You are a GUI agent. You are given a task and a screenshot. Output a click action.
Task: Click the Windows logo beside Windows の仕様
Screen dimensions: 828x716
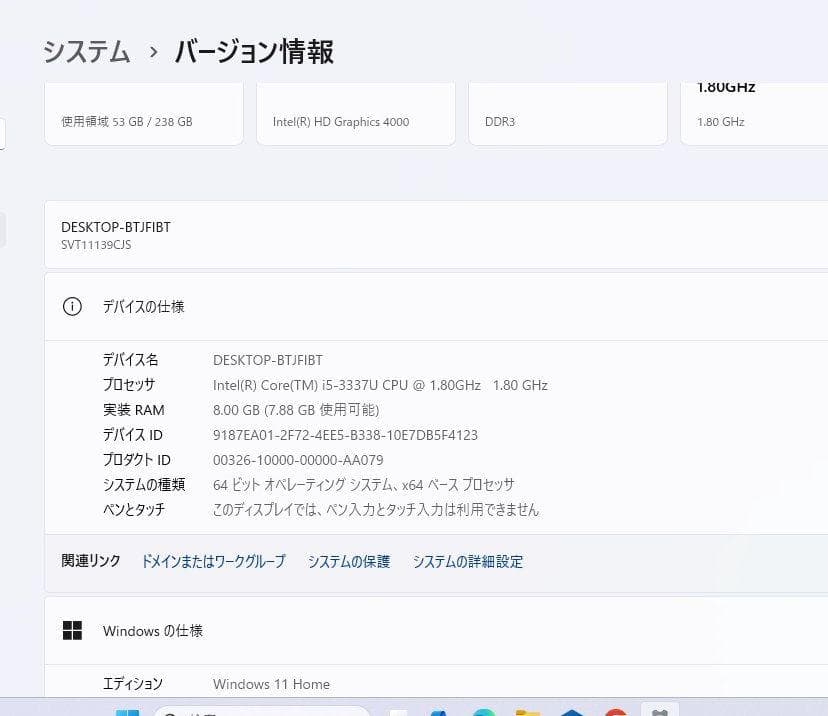[73, 631]
